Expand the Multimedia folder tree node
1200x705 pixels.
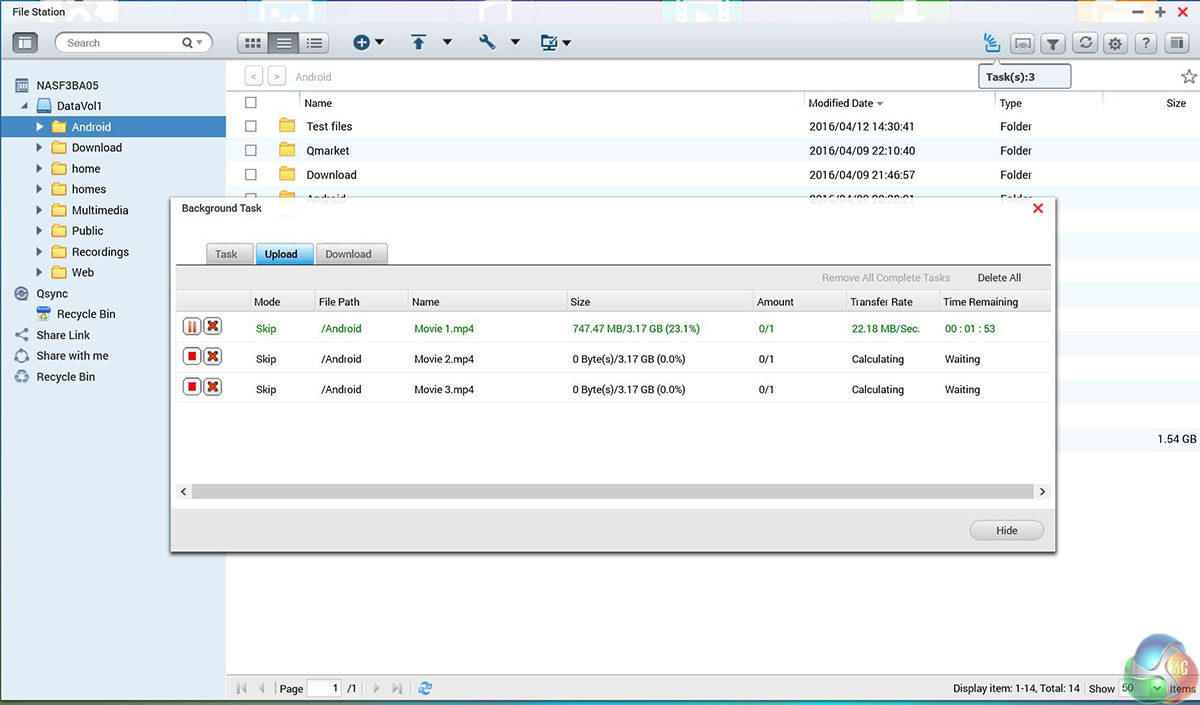point(40,210)
